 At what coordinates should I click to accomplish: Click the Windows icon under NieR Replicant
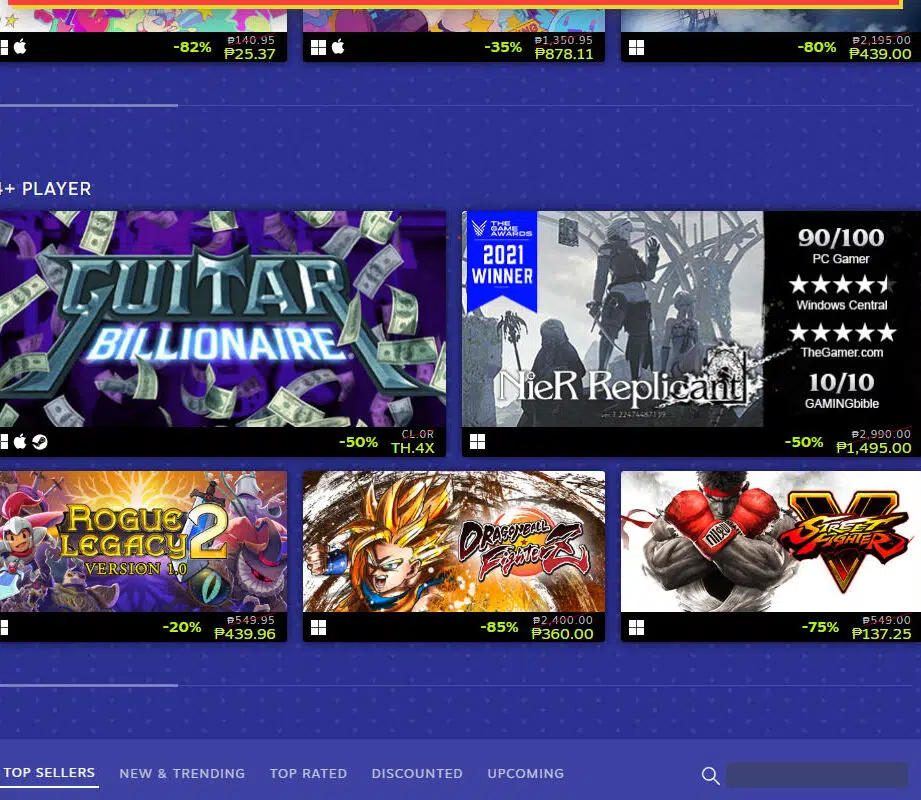[478, 442]
